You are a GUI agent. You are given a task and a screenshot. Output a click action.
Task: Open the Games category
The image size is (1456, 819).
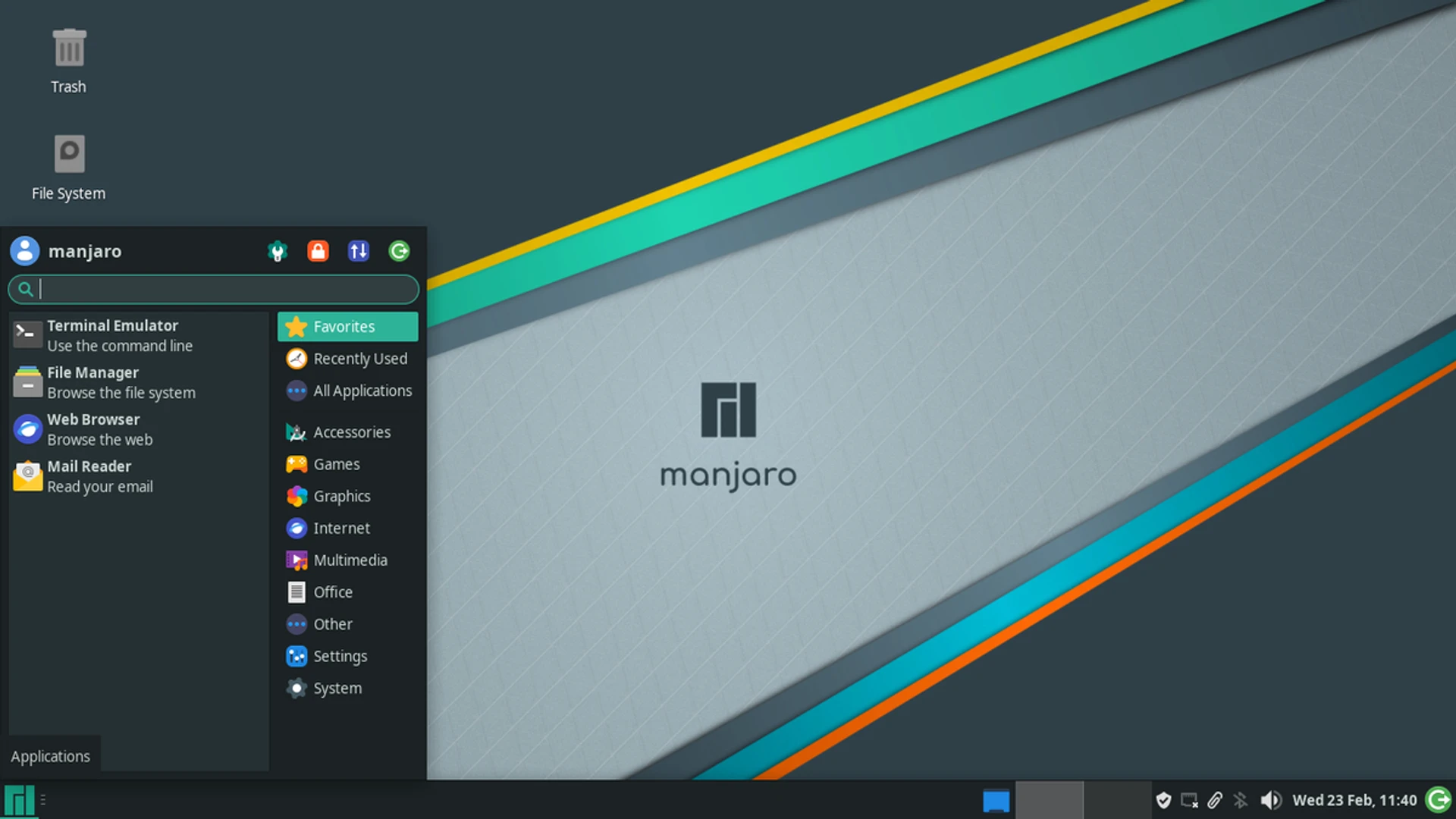click(348, 464)
